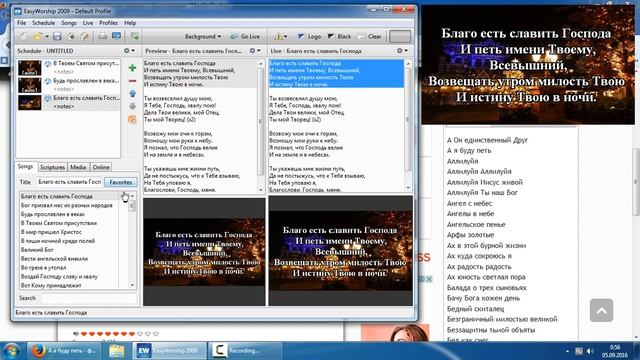Open the Songs menu
The image size is (640, 360).
point(69,23)
